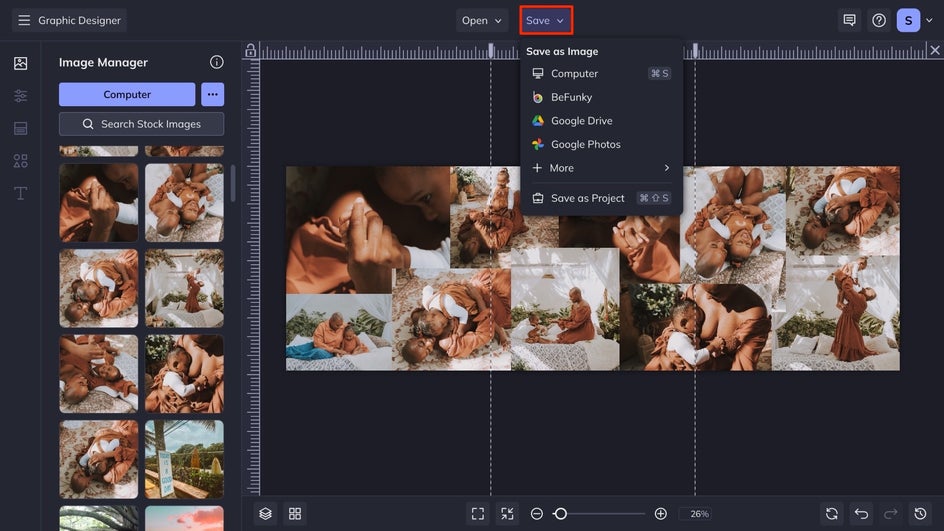Open the History clock icon
This screenshot has height=531, width=944.
(x=919, y=513)
